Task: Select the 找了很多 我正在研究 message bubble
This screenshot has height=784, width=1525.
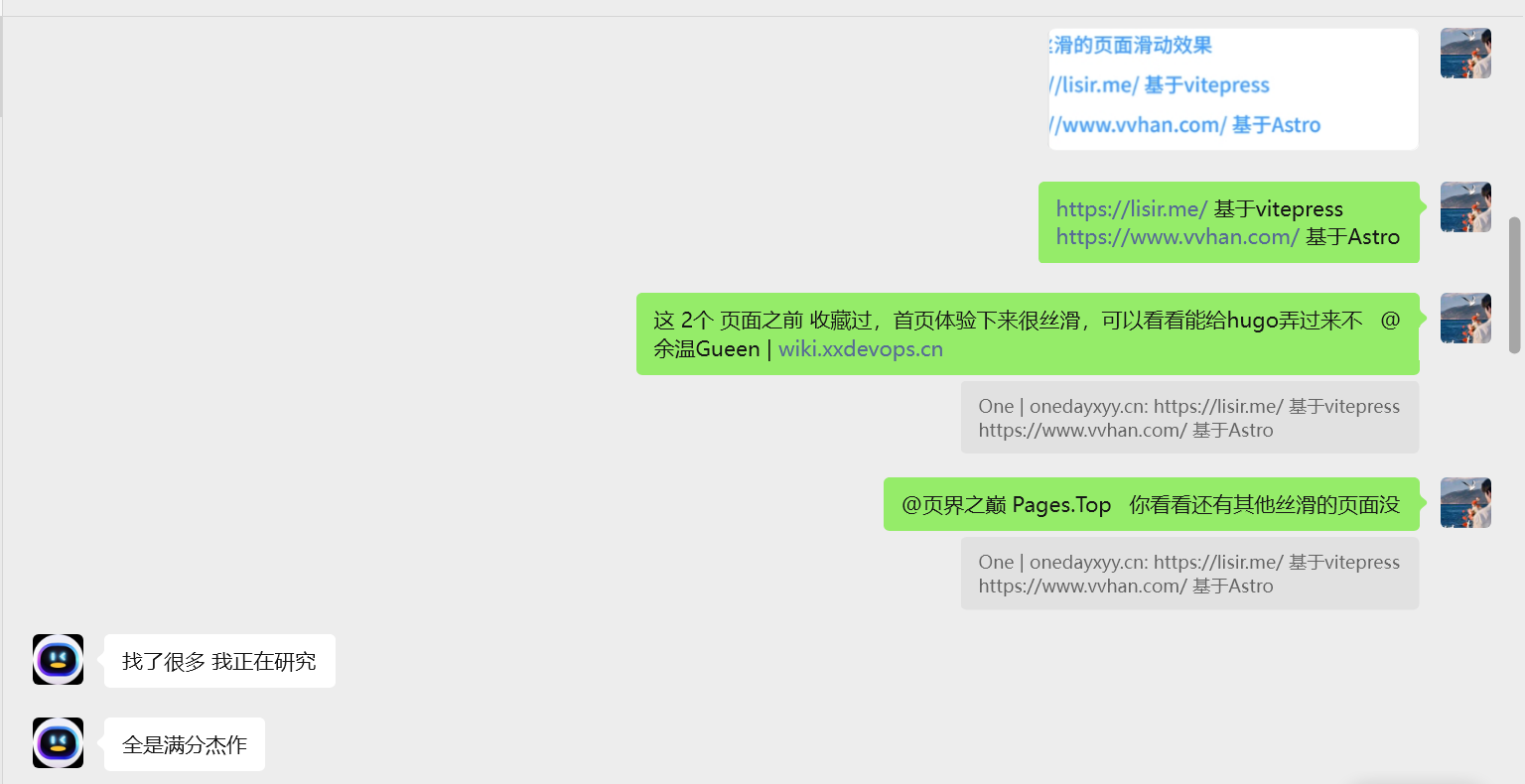Action: (x=219, y=661)
